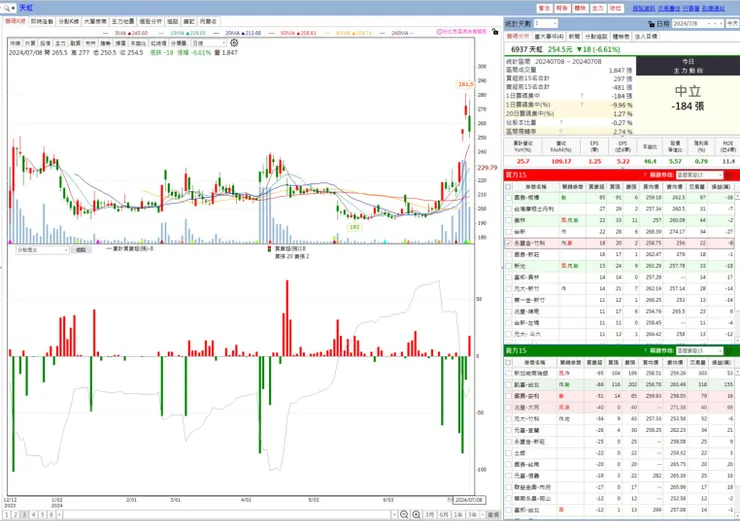Tick the checkbox in the 買方15 header row
The image size is (740, 521).
pos(508,187)
